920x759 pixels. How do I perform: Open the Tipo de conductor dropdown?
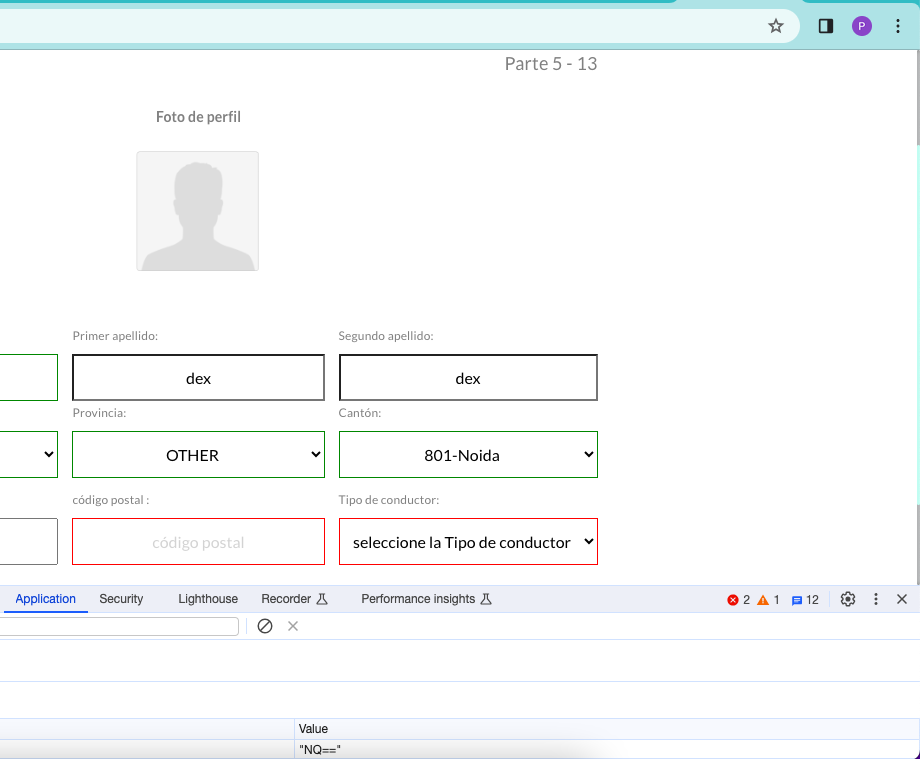click(x=468, y=542)
